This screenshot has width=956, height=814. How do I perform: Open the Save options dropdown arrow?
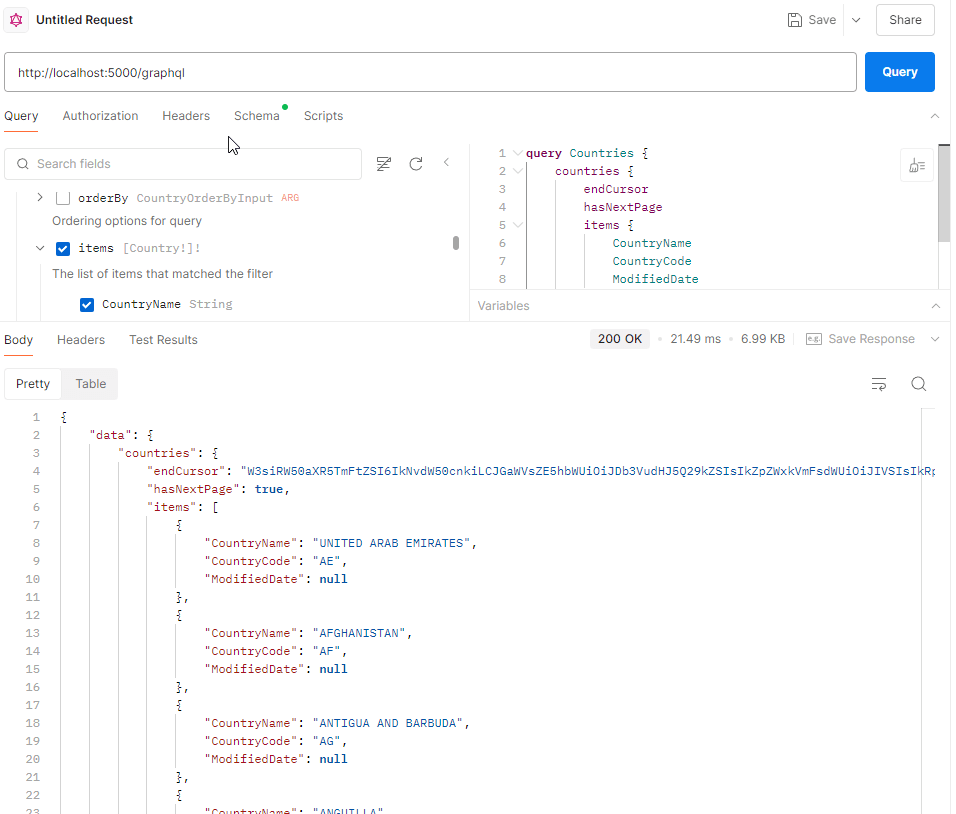click(856, 20)
